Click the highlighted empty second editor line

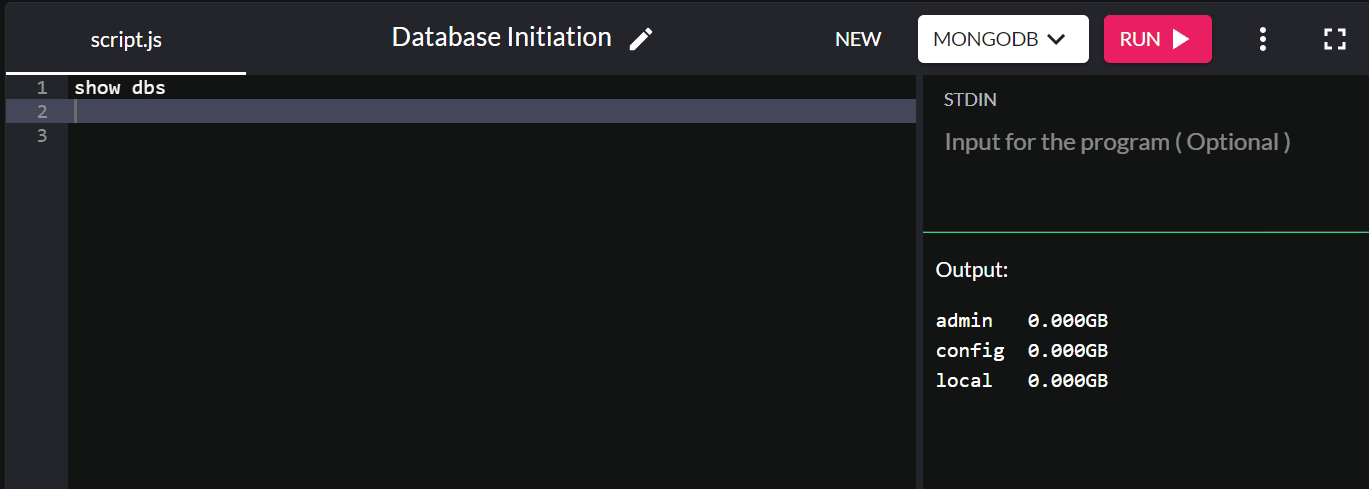point(490,111)
